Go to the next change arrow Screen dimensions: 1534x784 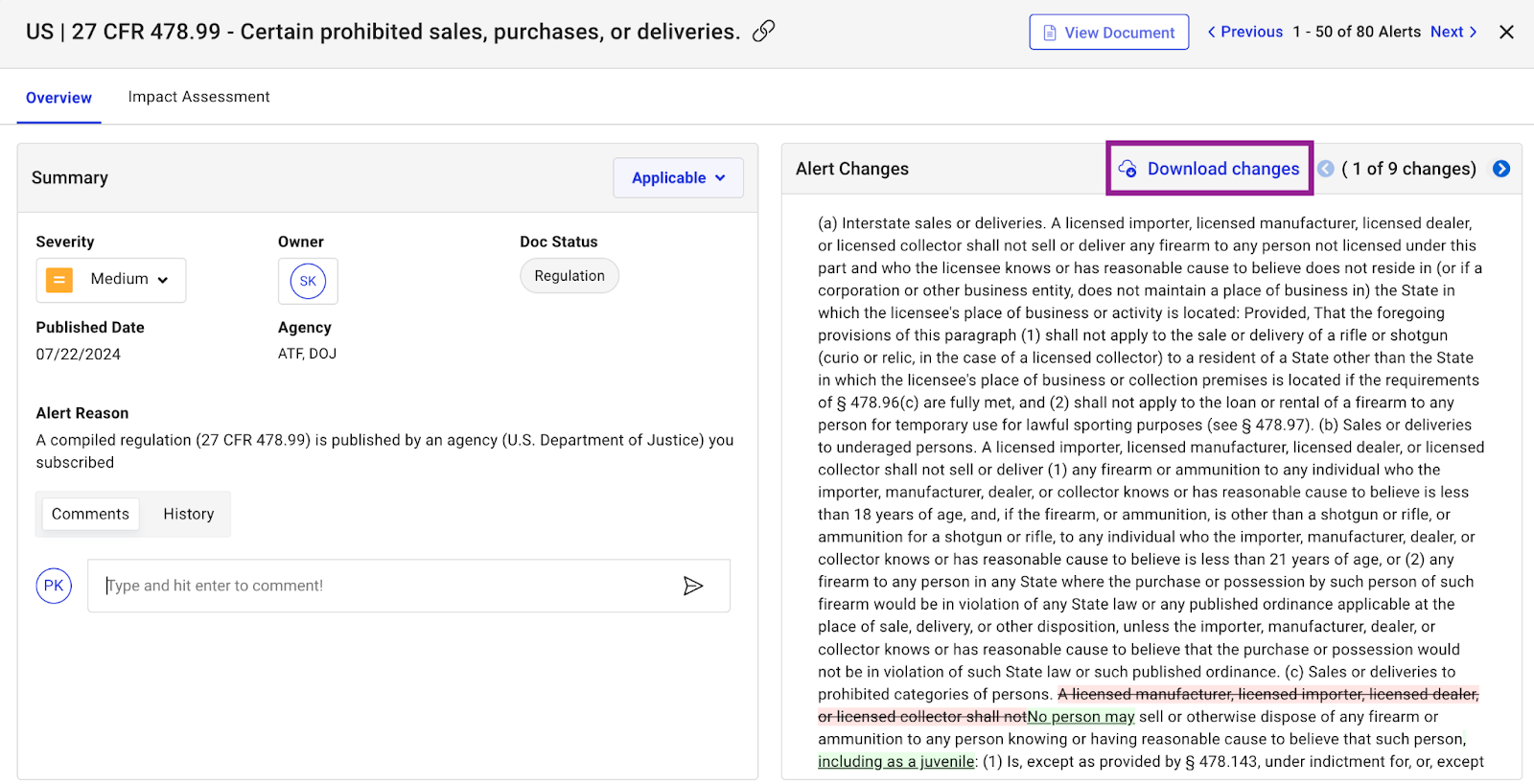[1501, 169]
